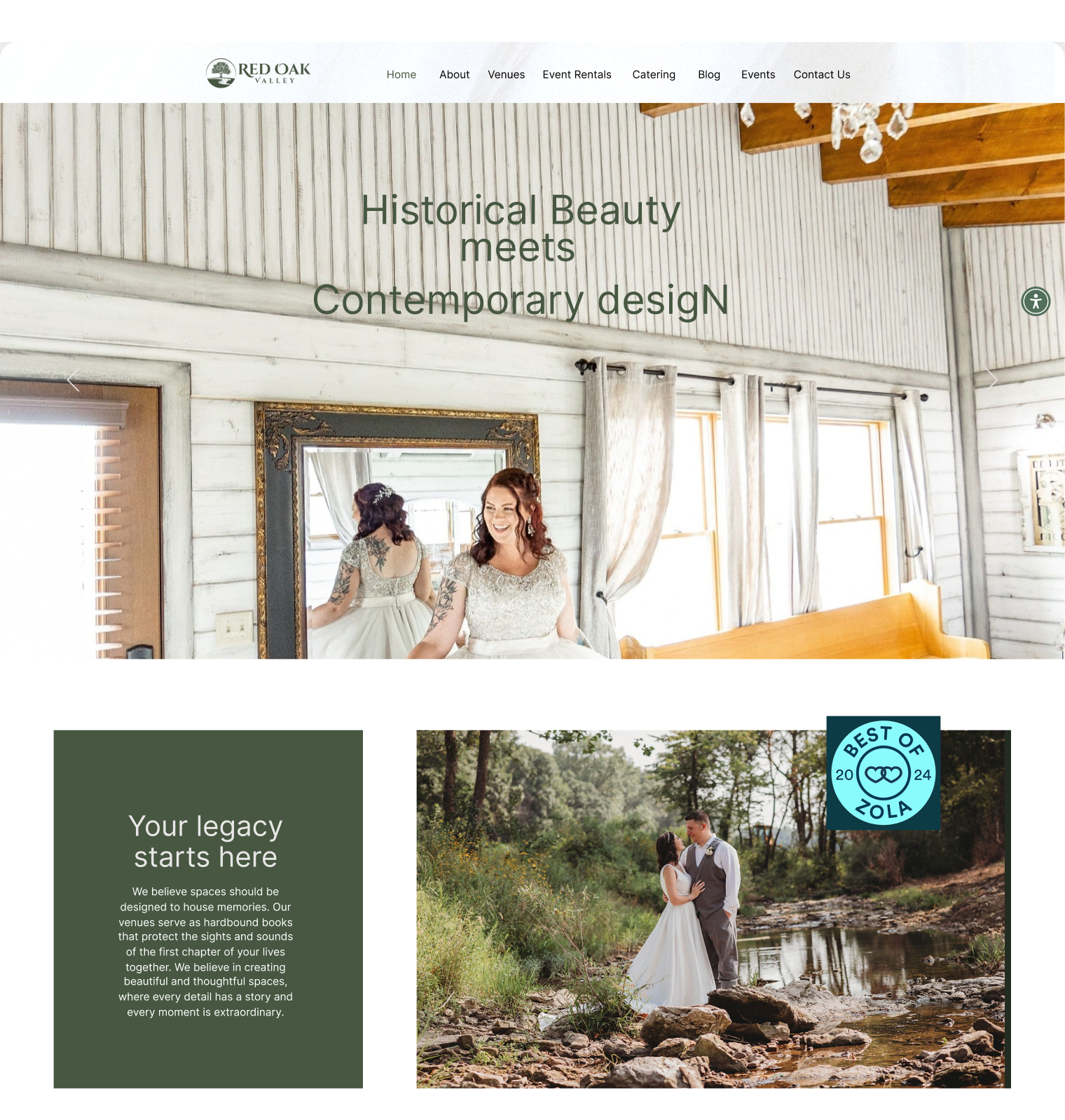Open the Catering menu item
The height and width of the screenshot is (1120, 1065).
[654, 74]
